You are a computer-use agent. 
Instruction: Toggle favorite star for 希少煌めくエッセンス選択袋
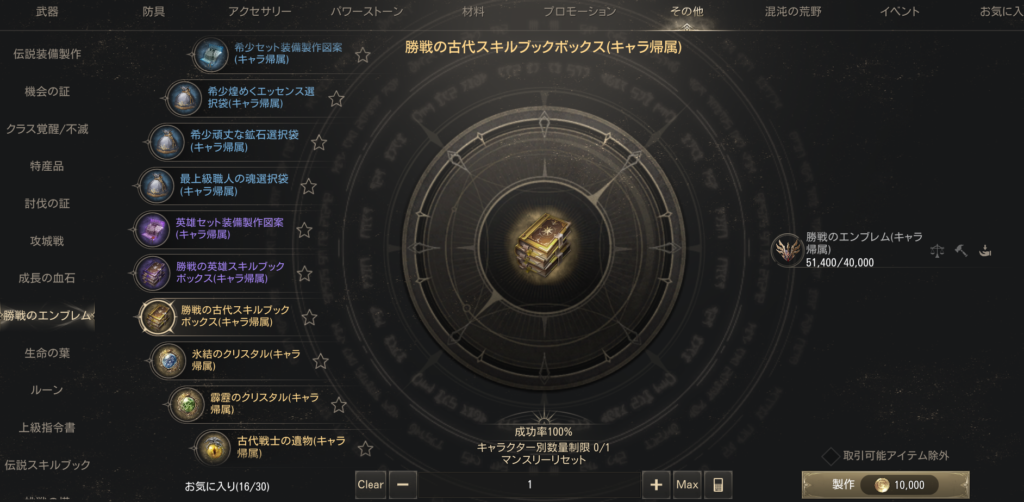click(x=336, y=99)
